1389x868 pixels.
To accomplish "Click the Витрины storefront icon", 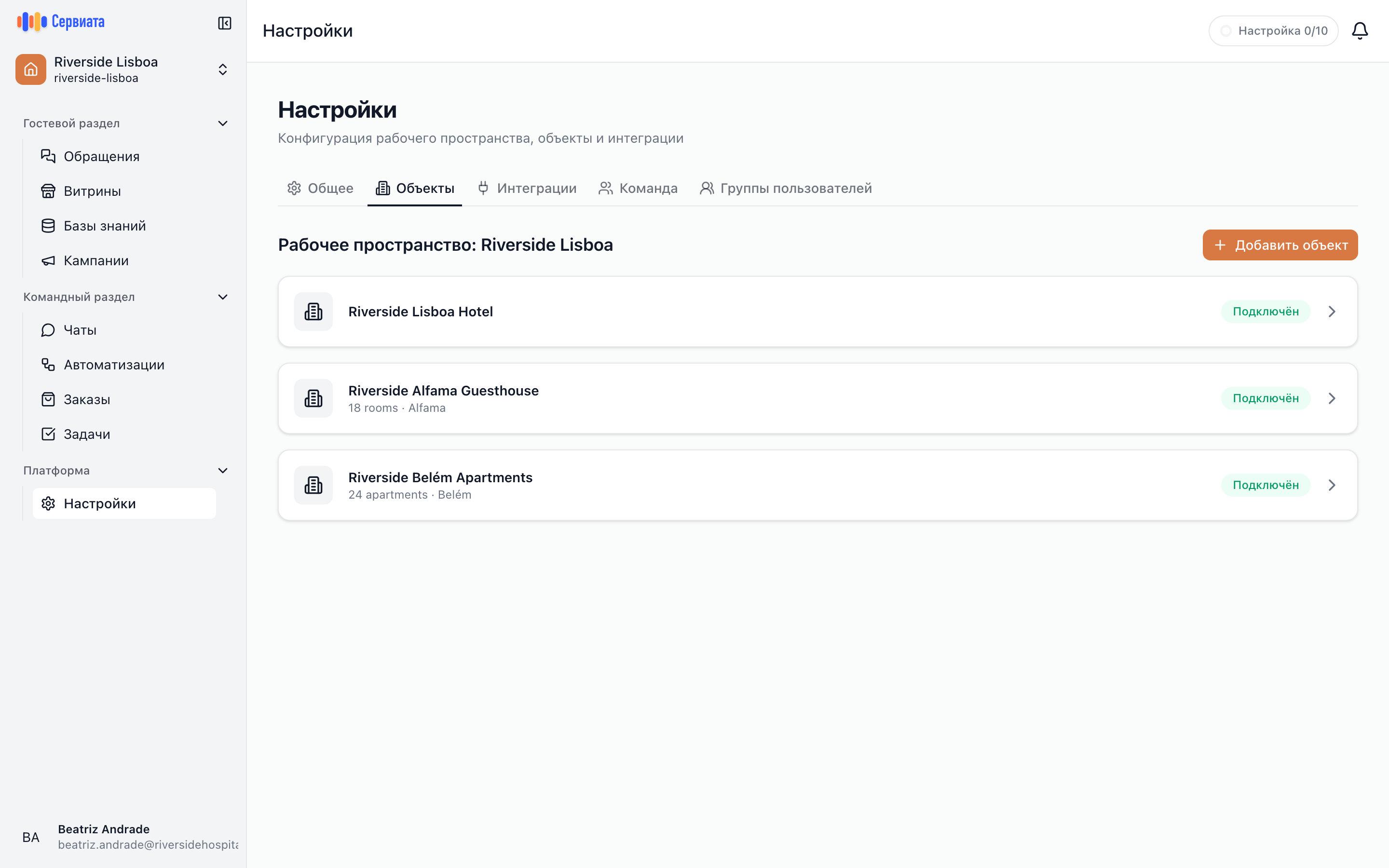I will (48, 191).
